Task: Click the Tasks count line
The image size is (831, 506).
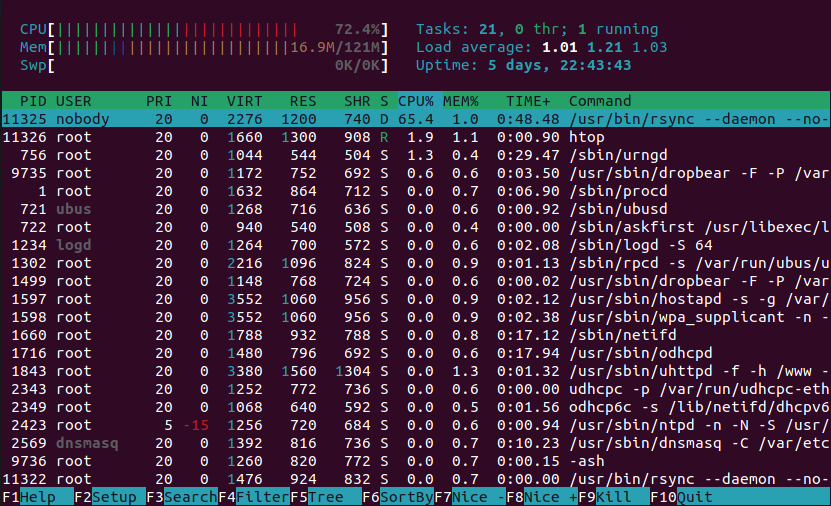Action: click(x=537, y=29)
